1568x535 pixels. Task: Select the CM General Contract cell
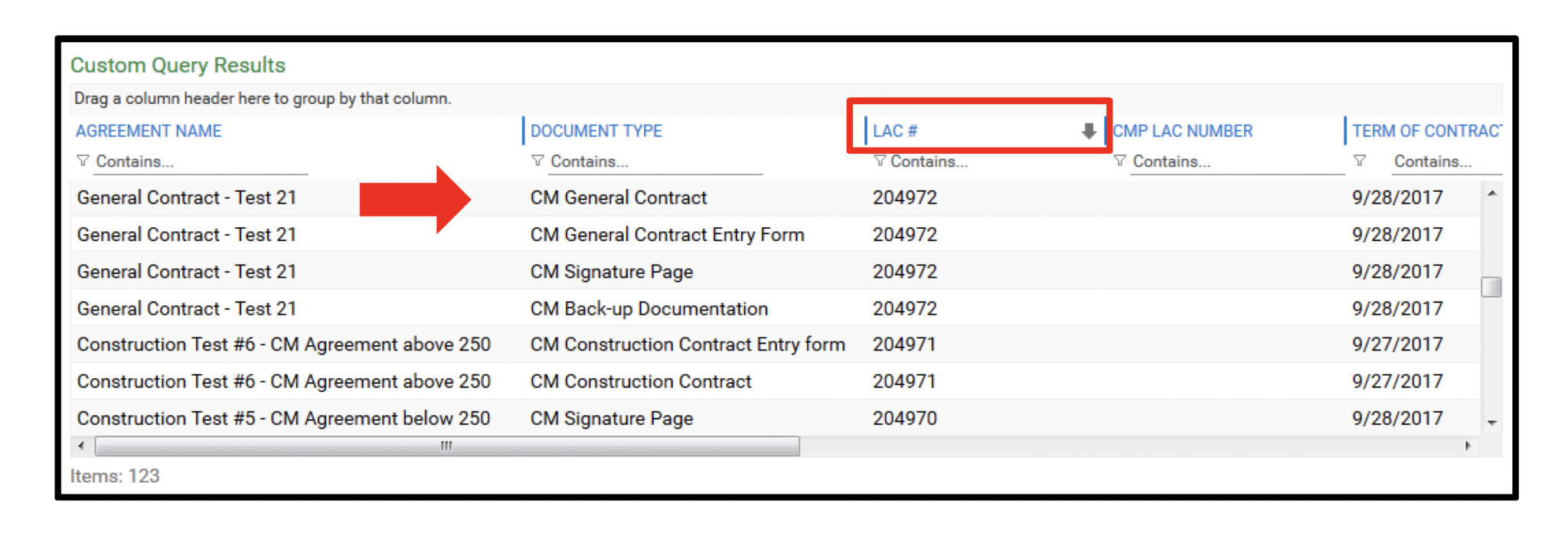pos(619,197)
